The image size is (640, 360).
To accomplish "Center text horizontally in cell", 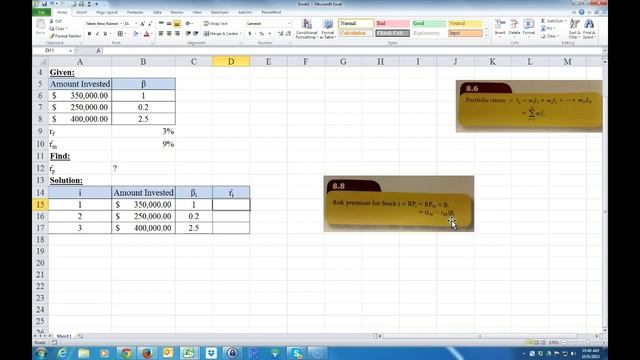I will [x=169, y=33].
